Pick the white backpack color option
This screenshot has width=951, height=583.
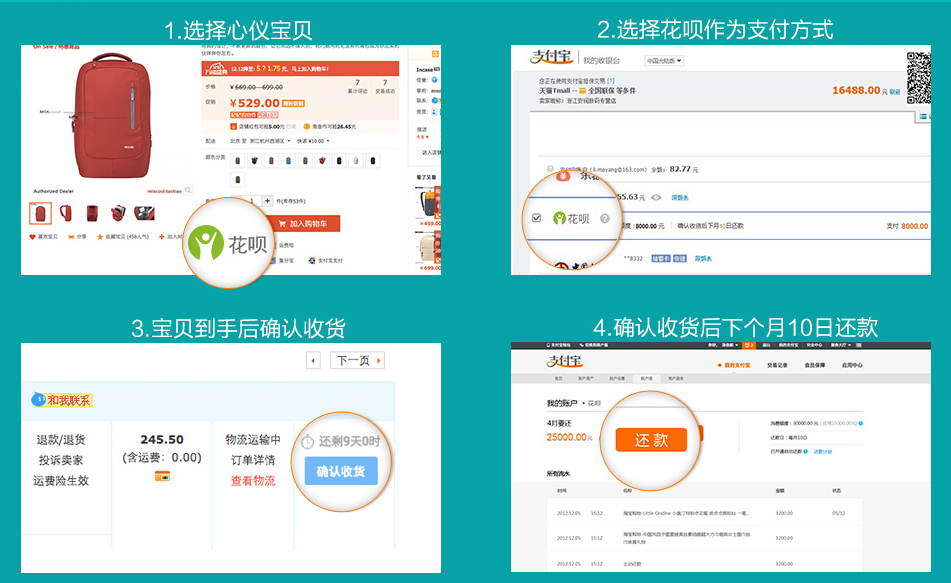356,161
